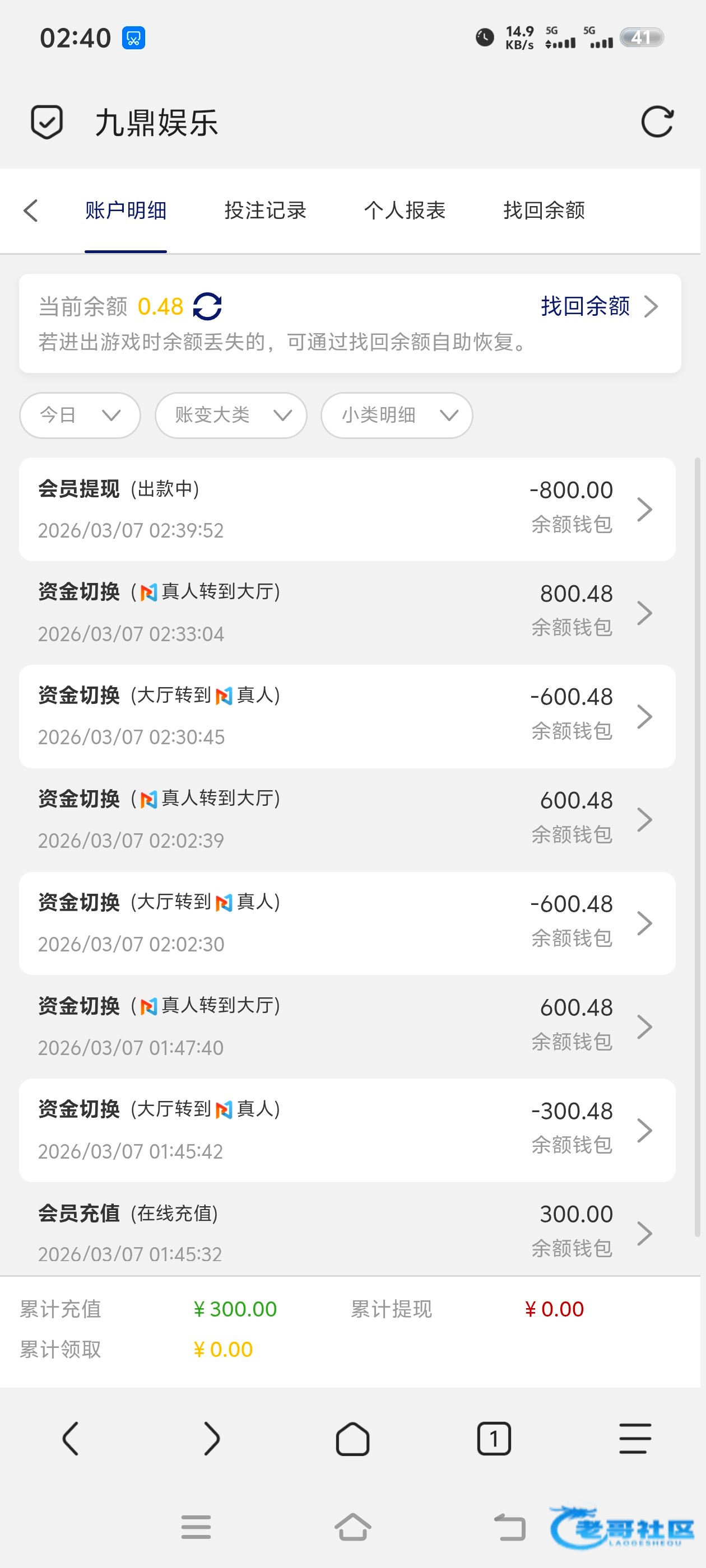Open the 找回余额 tab
Screen dimensions: 706x1568
point(544,211)
